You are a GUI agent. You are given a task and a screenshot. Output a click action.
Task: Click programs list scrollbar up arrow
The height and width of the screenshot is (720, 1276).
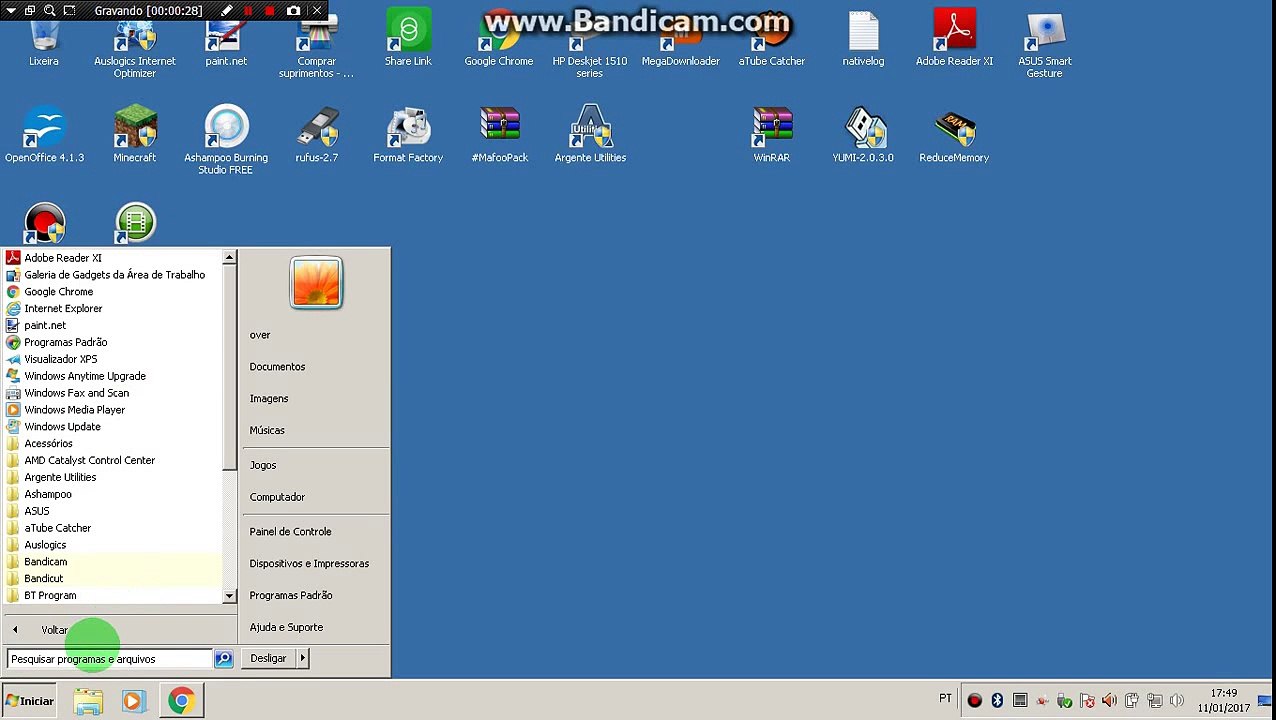[x=229, y=258]
